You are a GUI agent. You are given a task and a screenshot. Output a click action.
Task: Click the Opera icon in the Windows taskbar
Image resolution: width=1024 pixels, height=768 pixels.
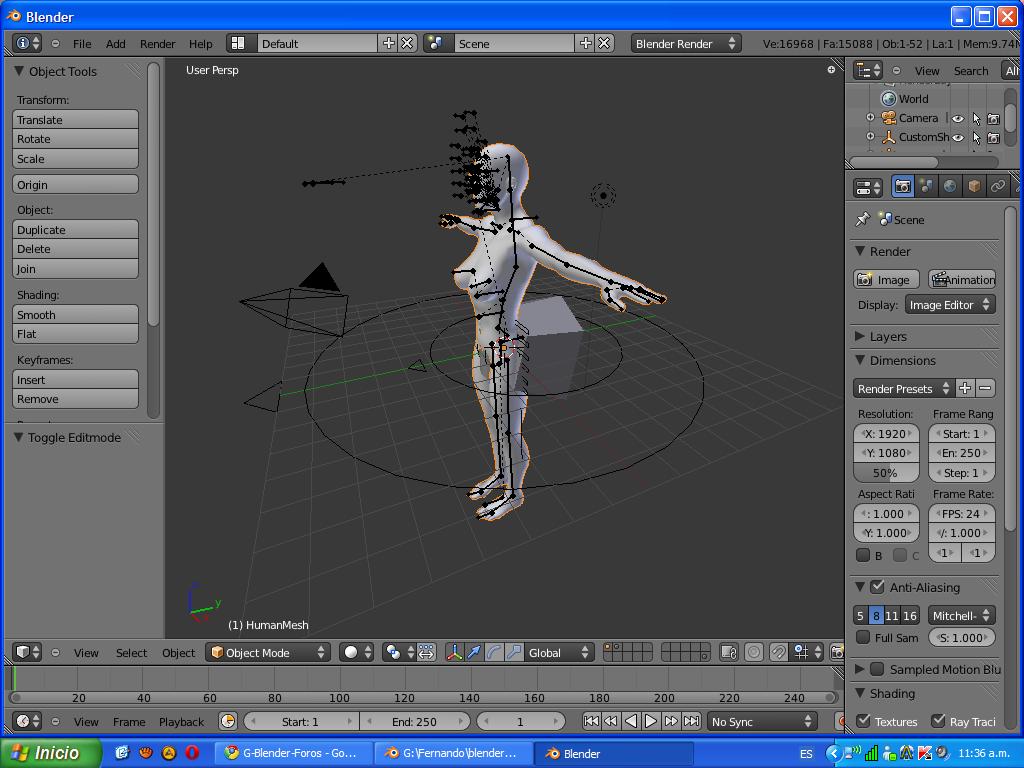click(x=191, y=753)
